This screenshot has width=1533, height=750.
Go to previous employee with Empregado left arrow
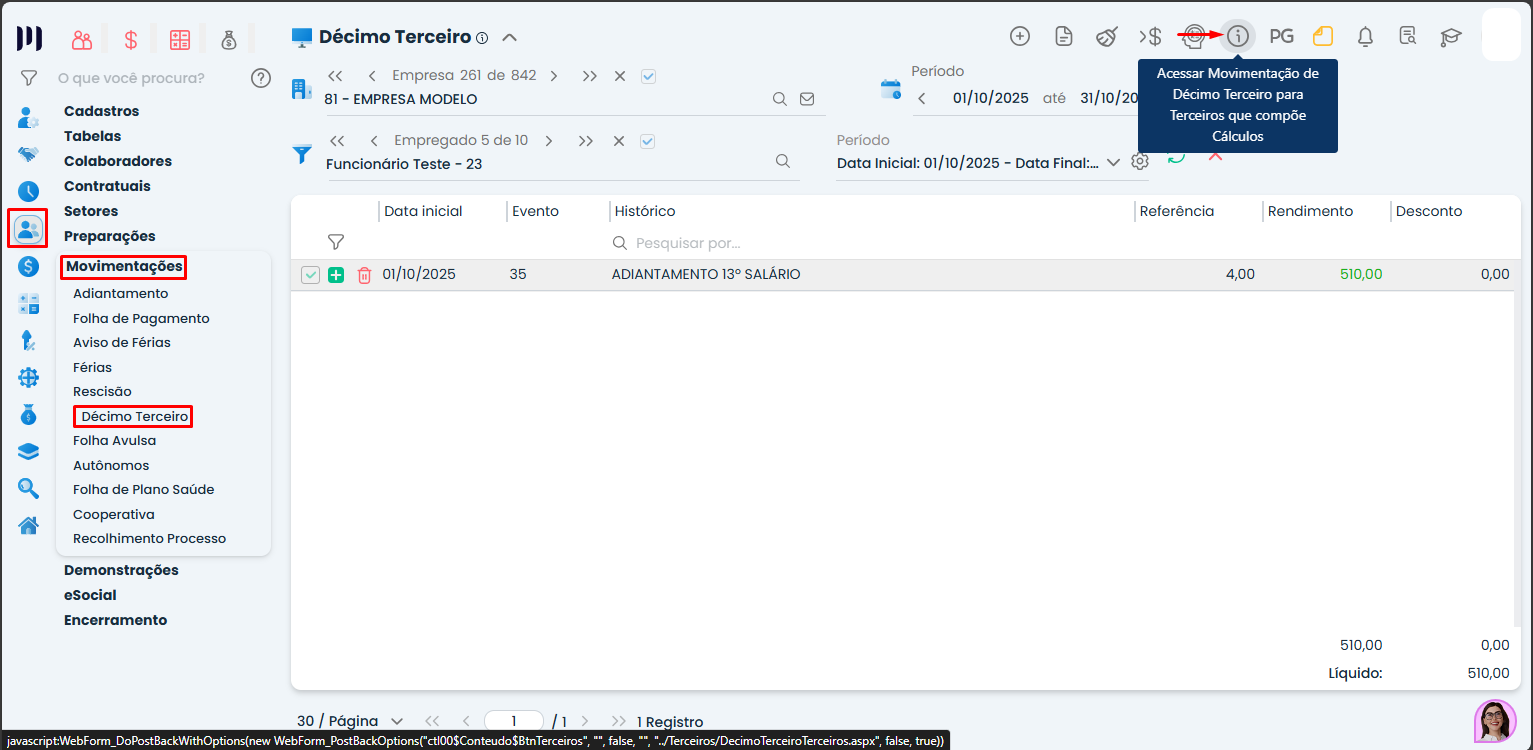(374, 141)
